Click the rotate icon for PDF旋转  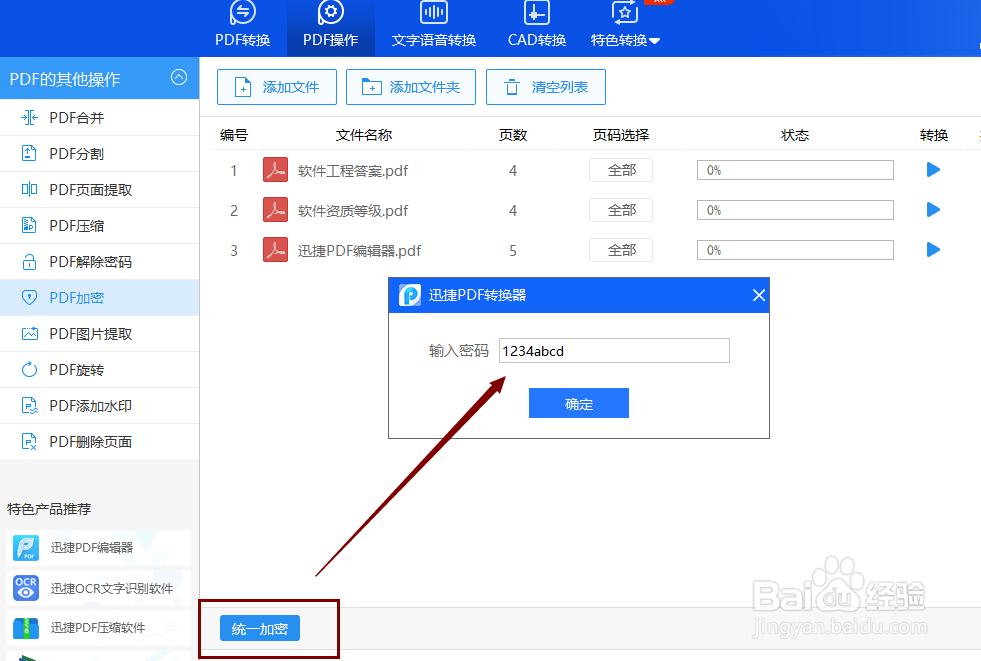(x=29, y=370)
